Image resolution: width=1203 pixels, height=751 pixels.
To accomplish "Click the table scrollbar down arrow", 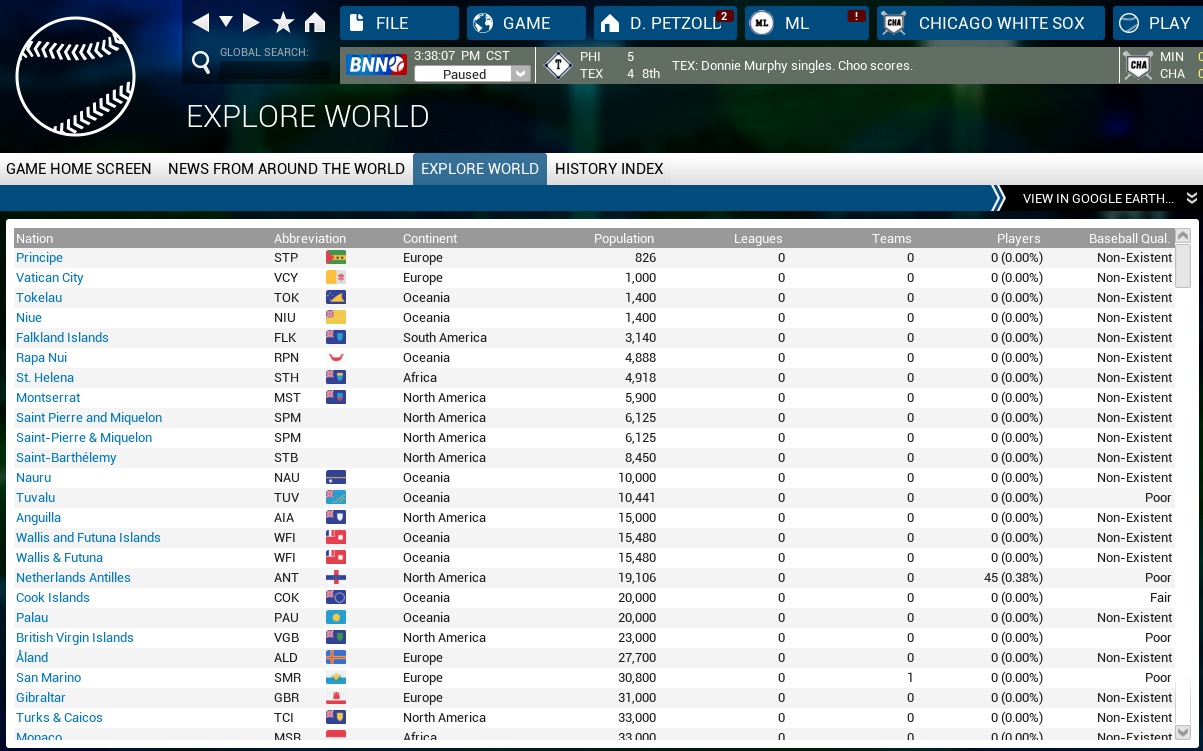I will point(1183,731).
